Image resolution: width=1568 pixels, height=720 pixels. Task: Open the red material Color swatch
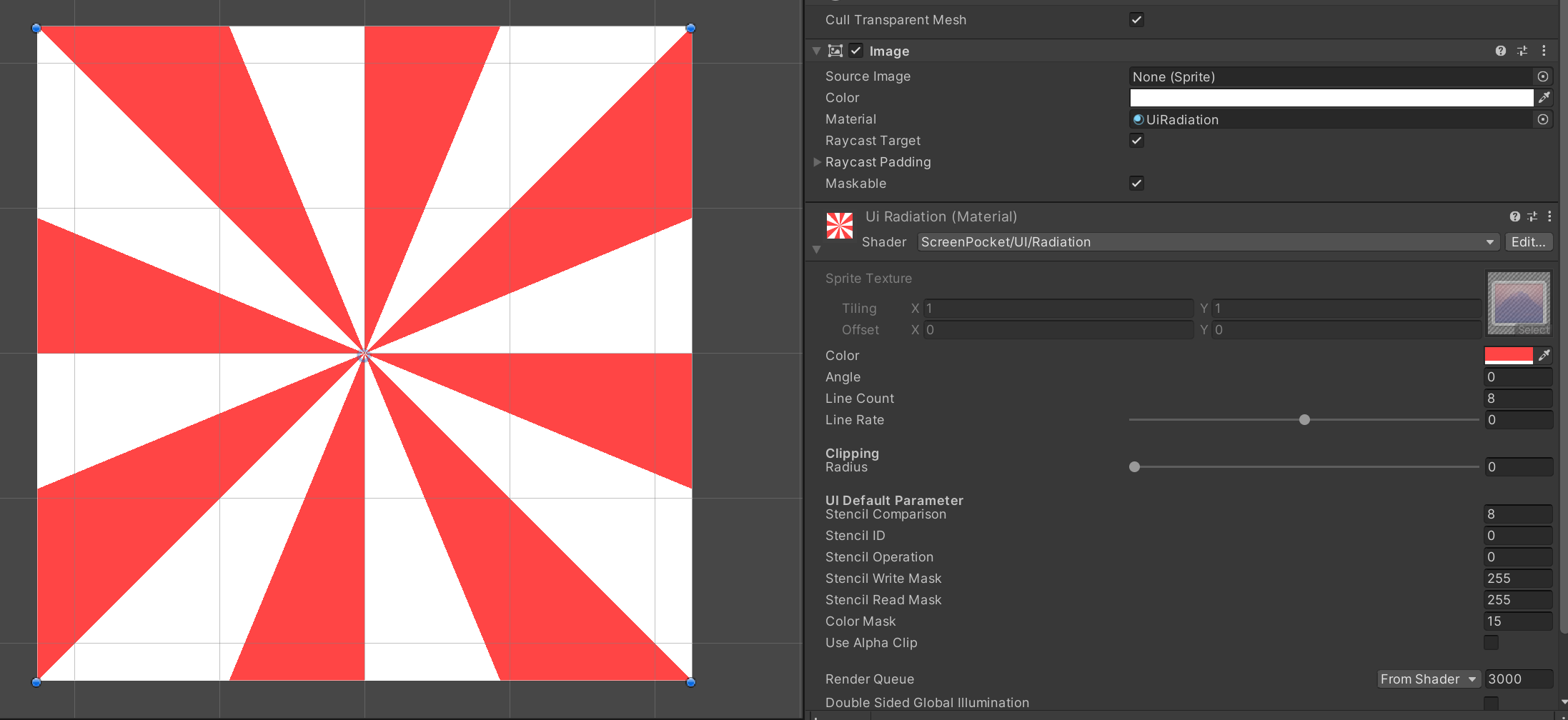pos(1509,355)
